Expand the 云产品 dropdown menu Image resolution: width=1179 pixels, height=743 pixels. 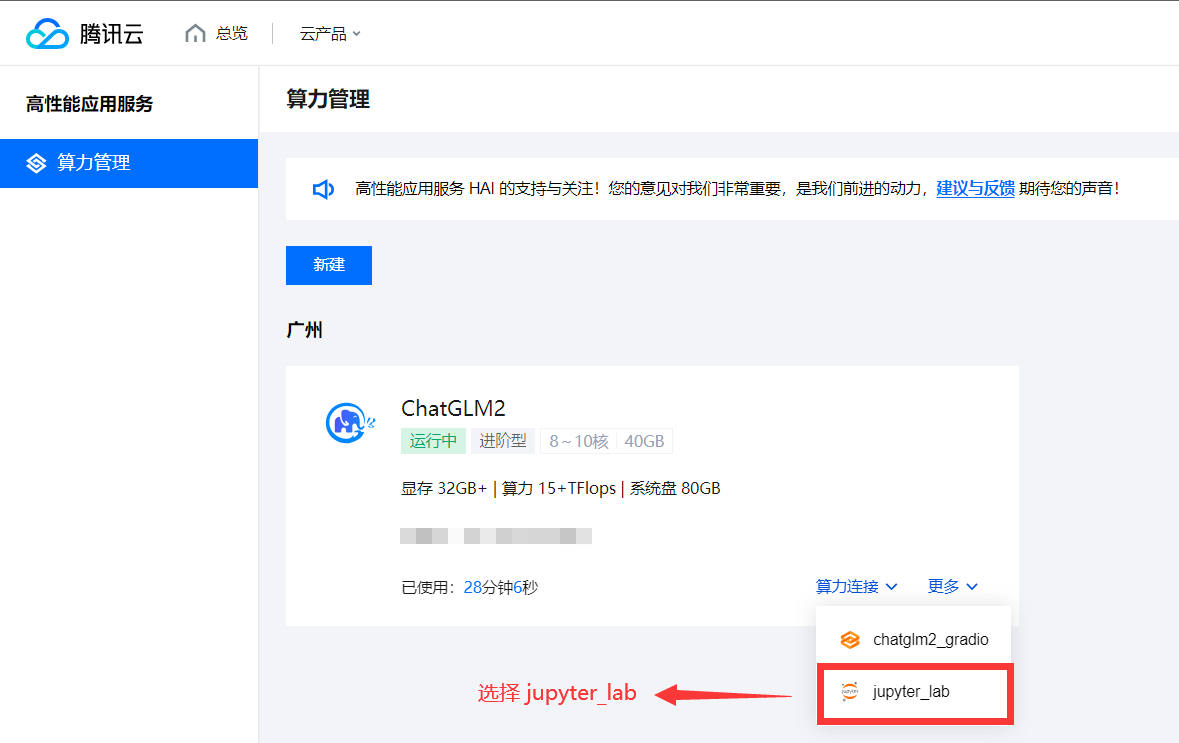tap(330, 33)
